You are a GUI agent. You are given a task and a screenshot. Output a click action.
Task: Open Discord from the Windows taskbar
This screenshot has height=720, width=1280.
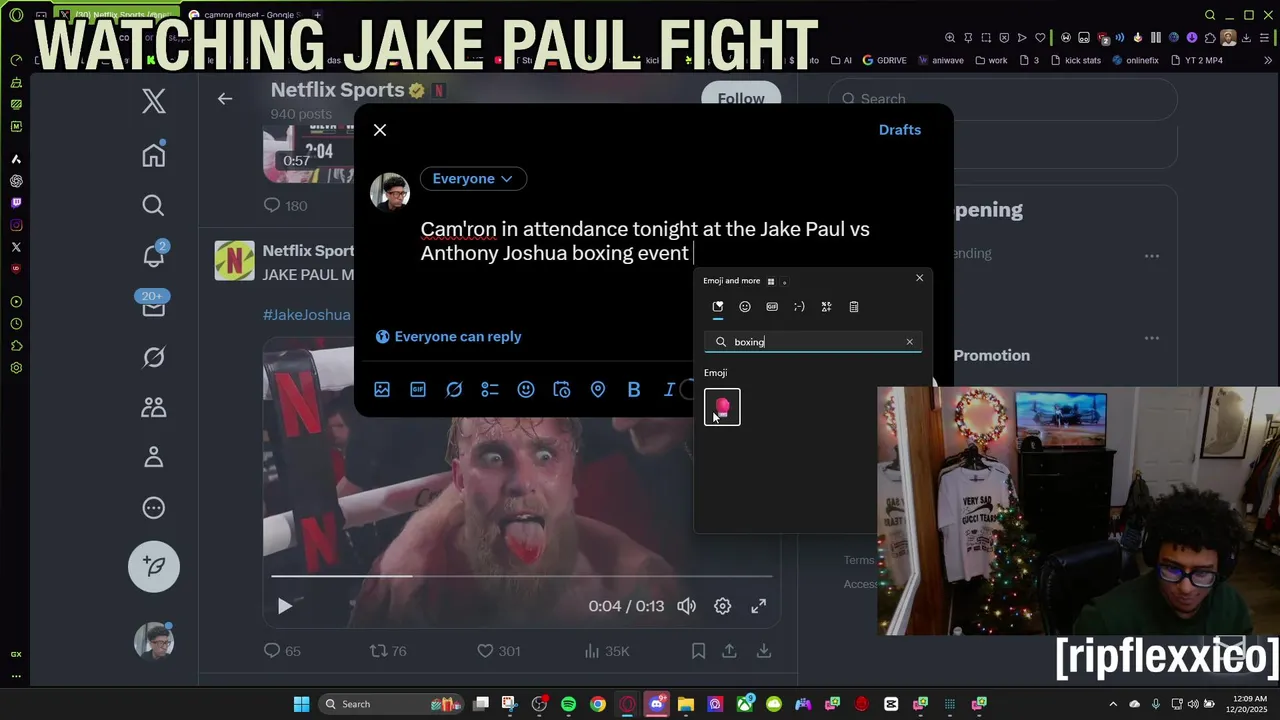657,704
